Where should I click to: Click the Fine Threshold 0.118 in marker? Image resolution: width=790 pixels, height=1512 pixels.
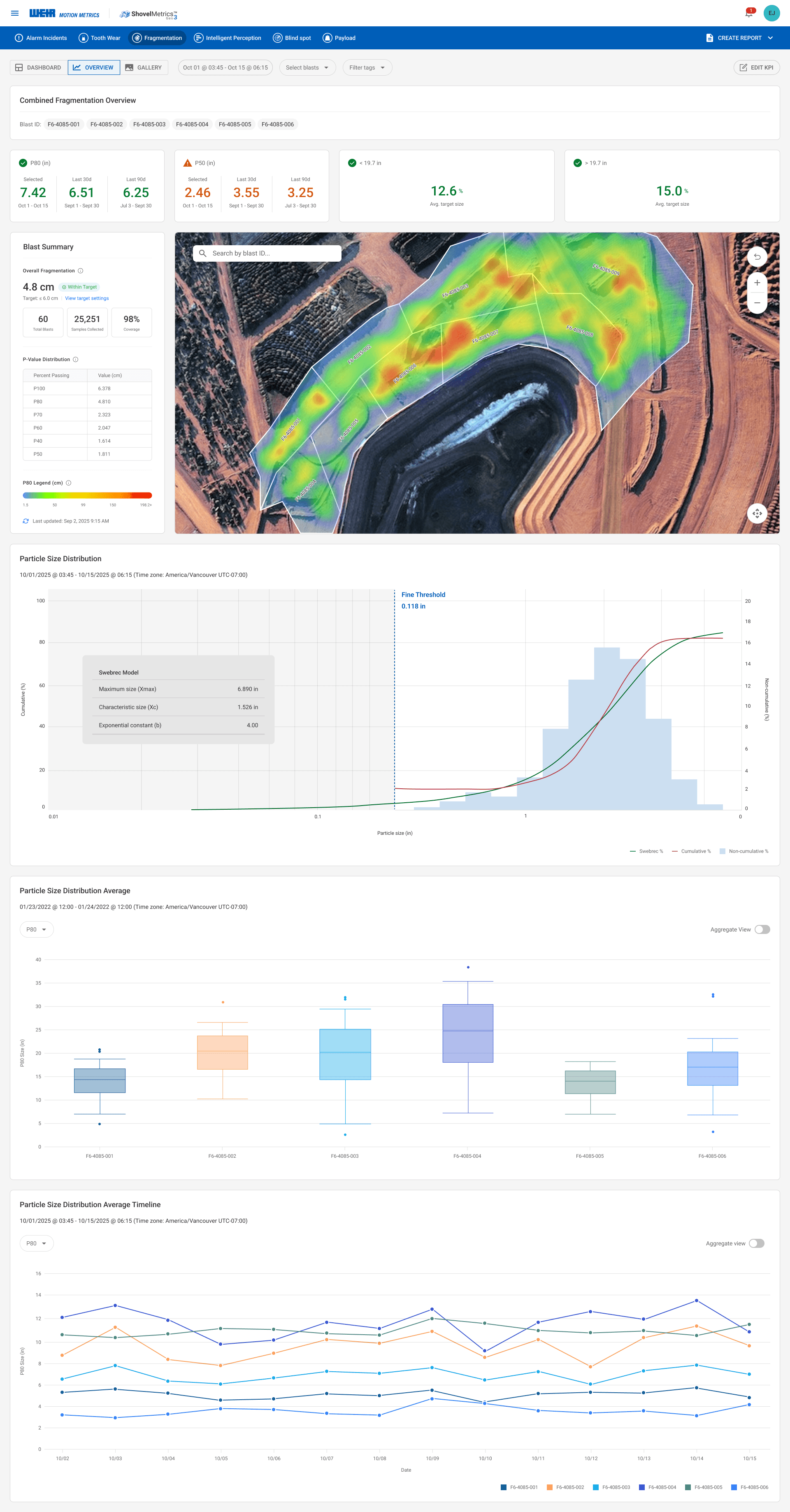(x=423, y=600)
